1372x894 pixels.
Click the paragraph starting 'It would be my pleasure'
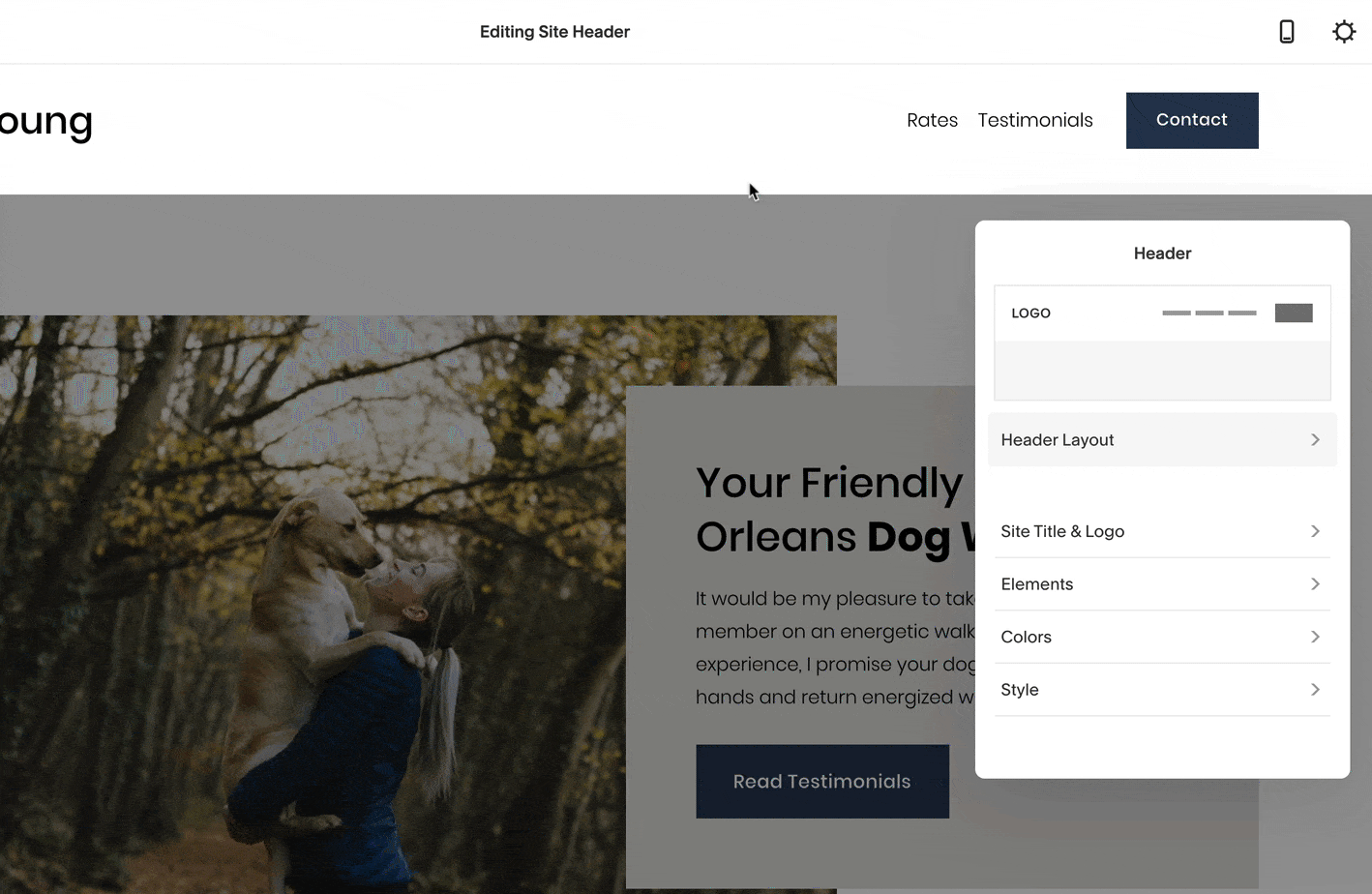[835, 647]
